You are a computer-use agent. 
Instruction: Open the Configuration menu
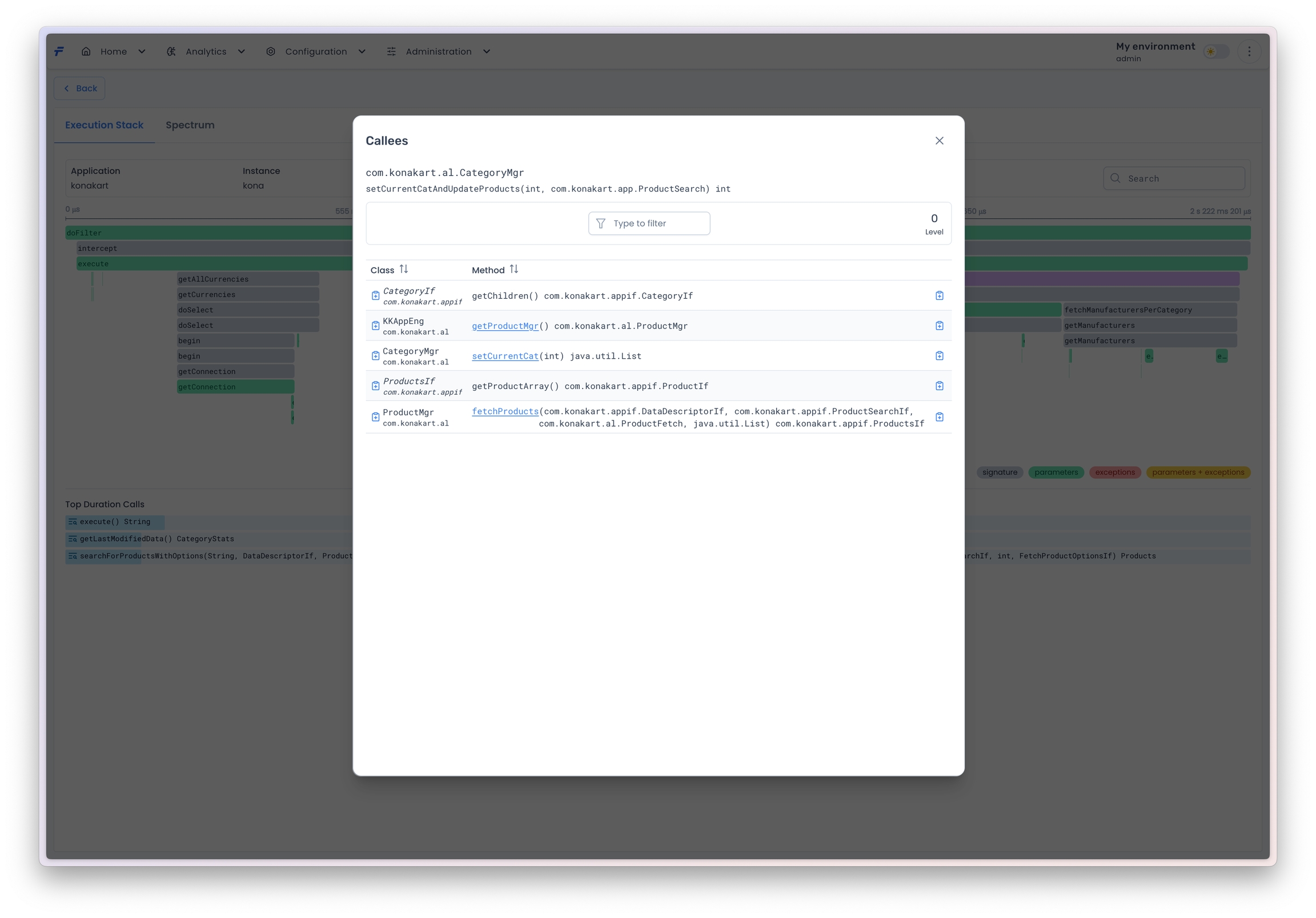point(316,51)
